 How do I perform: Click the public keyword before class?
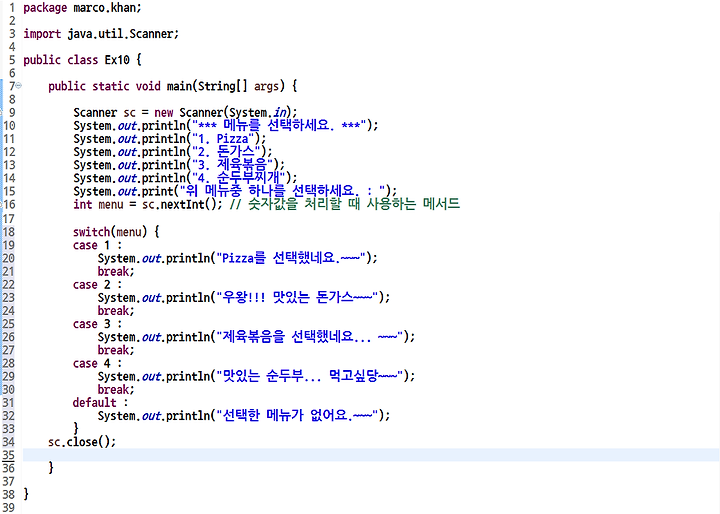tap(42, 60)
